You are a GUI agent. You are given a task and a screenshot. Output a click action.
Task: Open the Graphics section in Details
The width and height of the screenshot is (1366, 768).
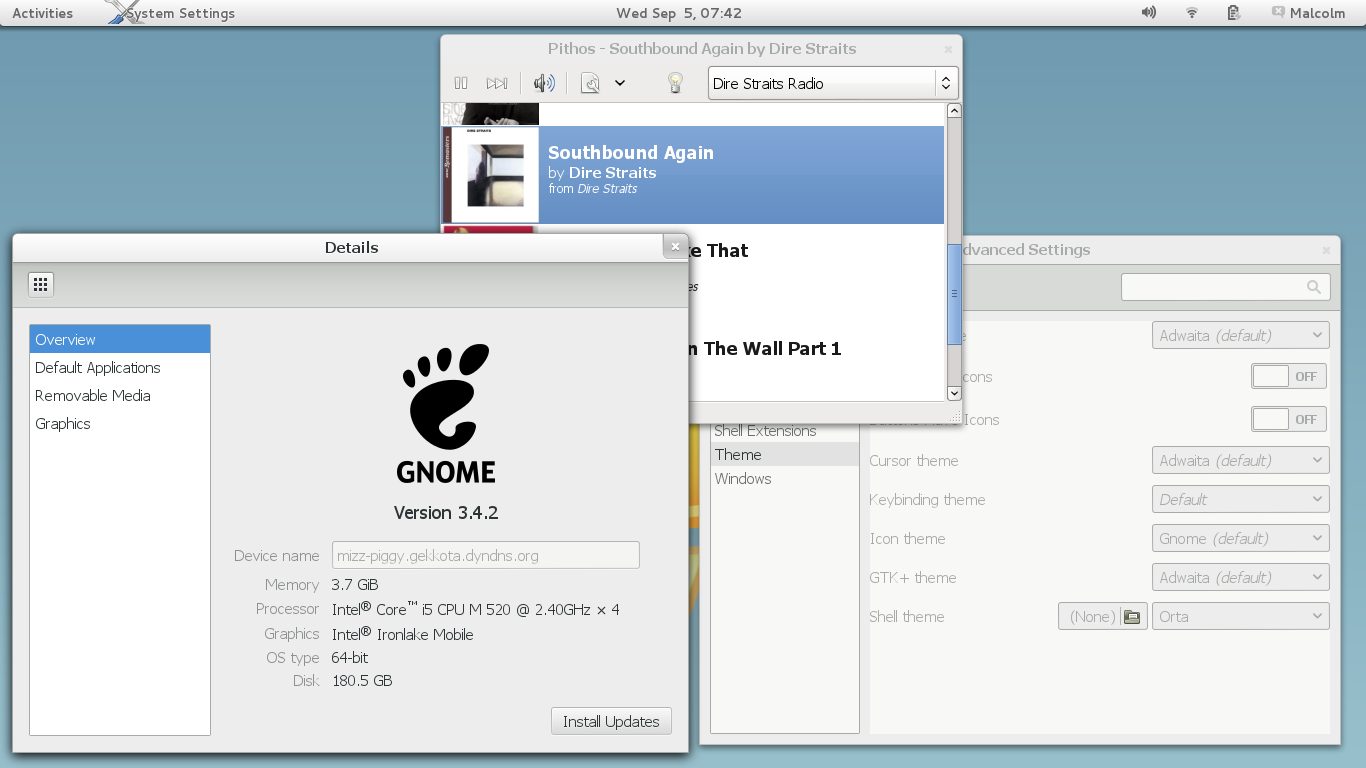coord(120,423)
